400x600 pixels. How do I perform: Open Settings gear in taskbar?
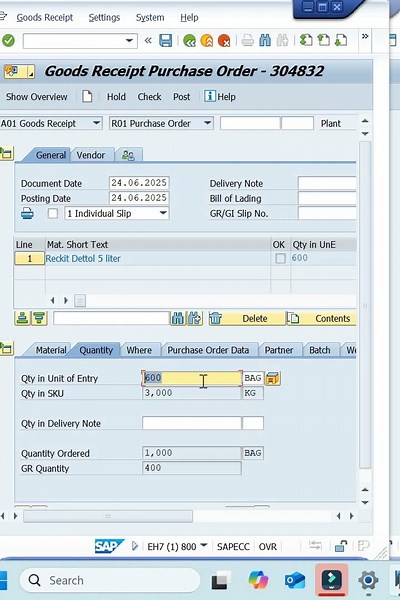pyautogui.click(x=368, y=580)
